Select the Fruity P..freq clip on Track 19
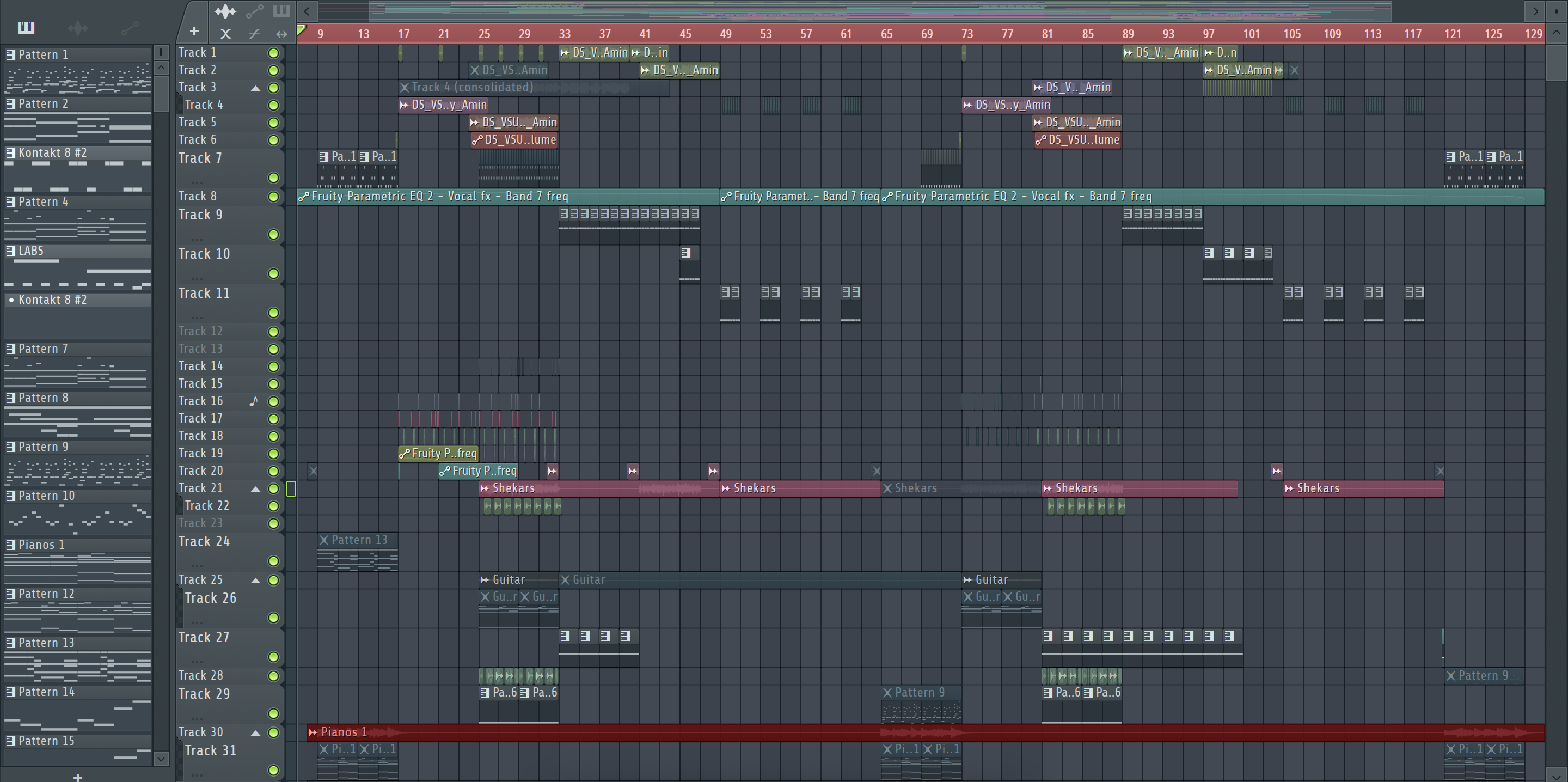The height and width of the screenshot is (782, 1568). [438, 454]
